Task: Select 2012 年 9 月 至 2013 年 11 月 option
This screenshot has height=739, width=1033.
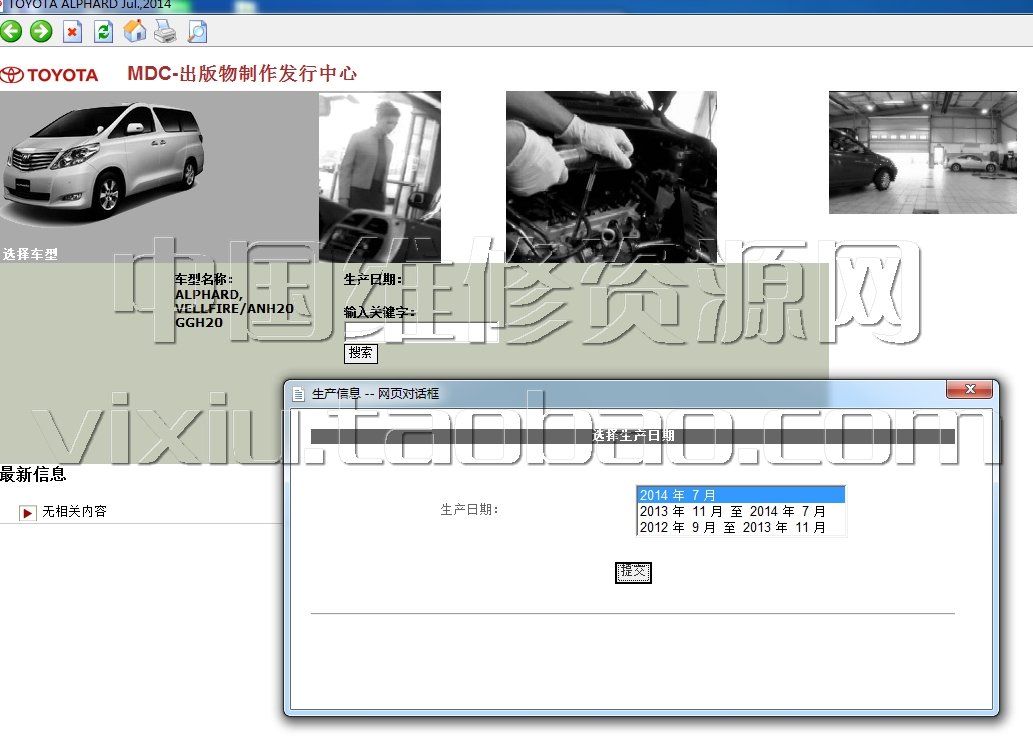Action: [x=740, y=527]
